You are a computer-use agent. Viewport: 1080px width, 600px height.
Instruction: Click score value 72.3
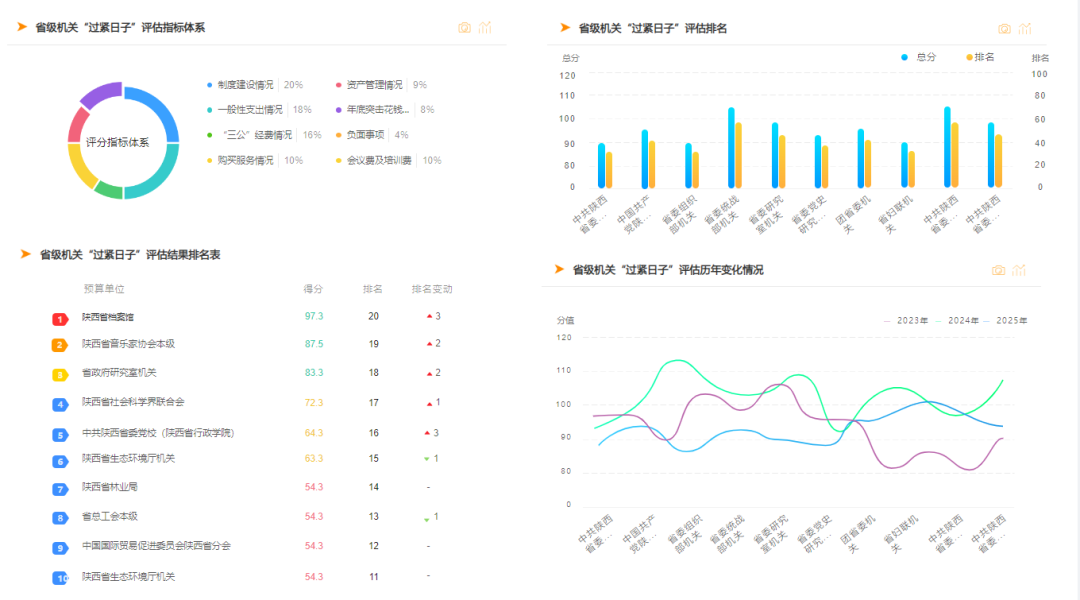(x=314, y=402)
